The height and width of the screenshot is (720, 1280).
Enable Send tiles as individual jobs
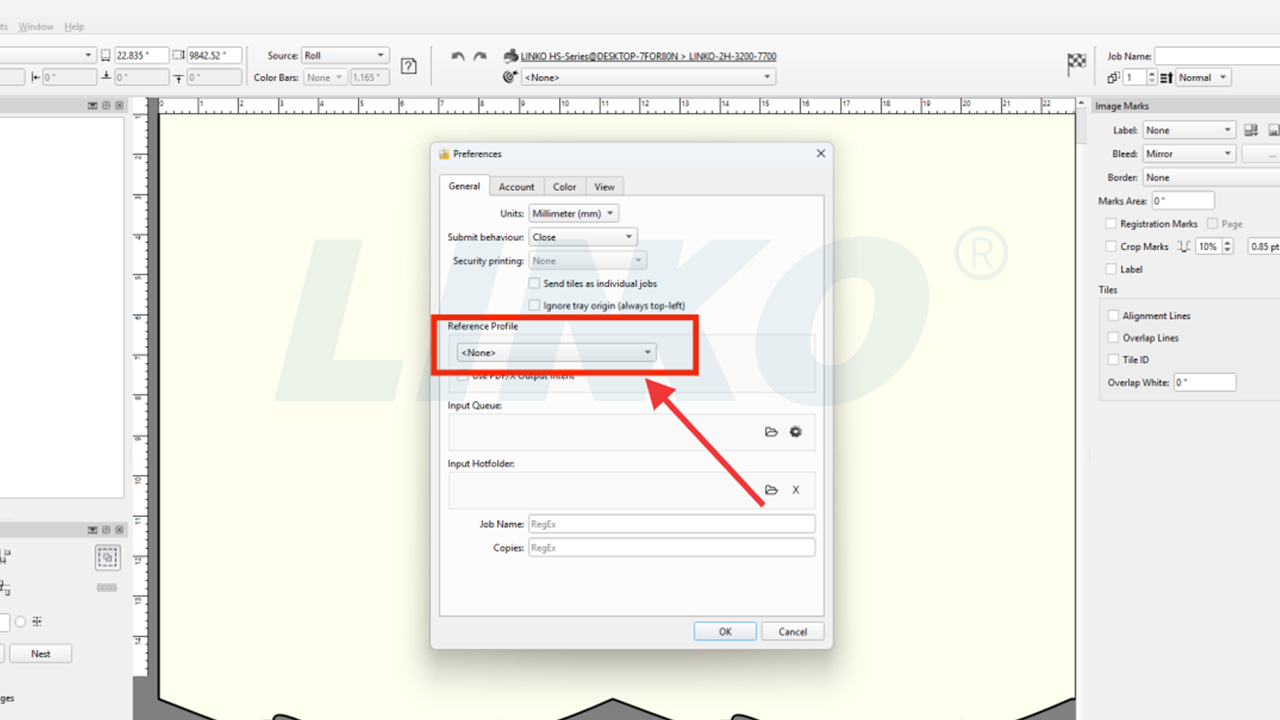coord(535,284)
